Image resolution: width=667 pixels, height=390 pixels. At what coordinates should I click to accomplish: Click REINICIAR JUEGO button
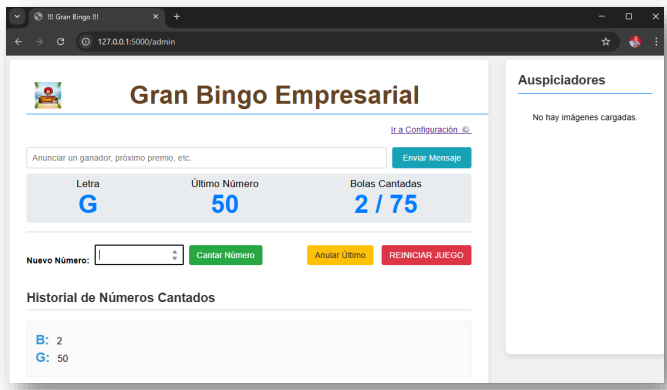coord(426,255)
